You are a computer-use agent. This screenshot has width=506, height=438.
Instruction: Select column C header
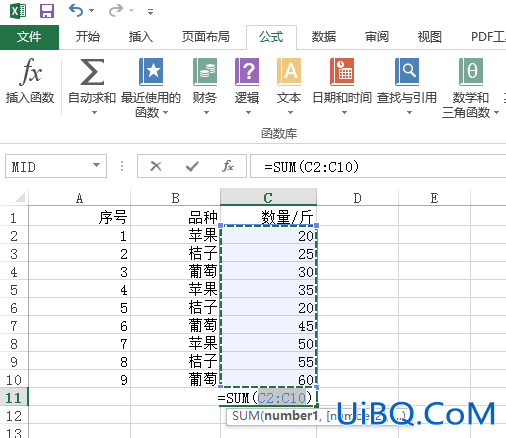tap(268, 198)
